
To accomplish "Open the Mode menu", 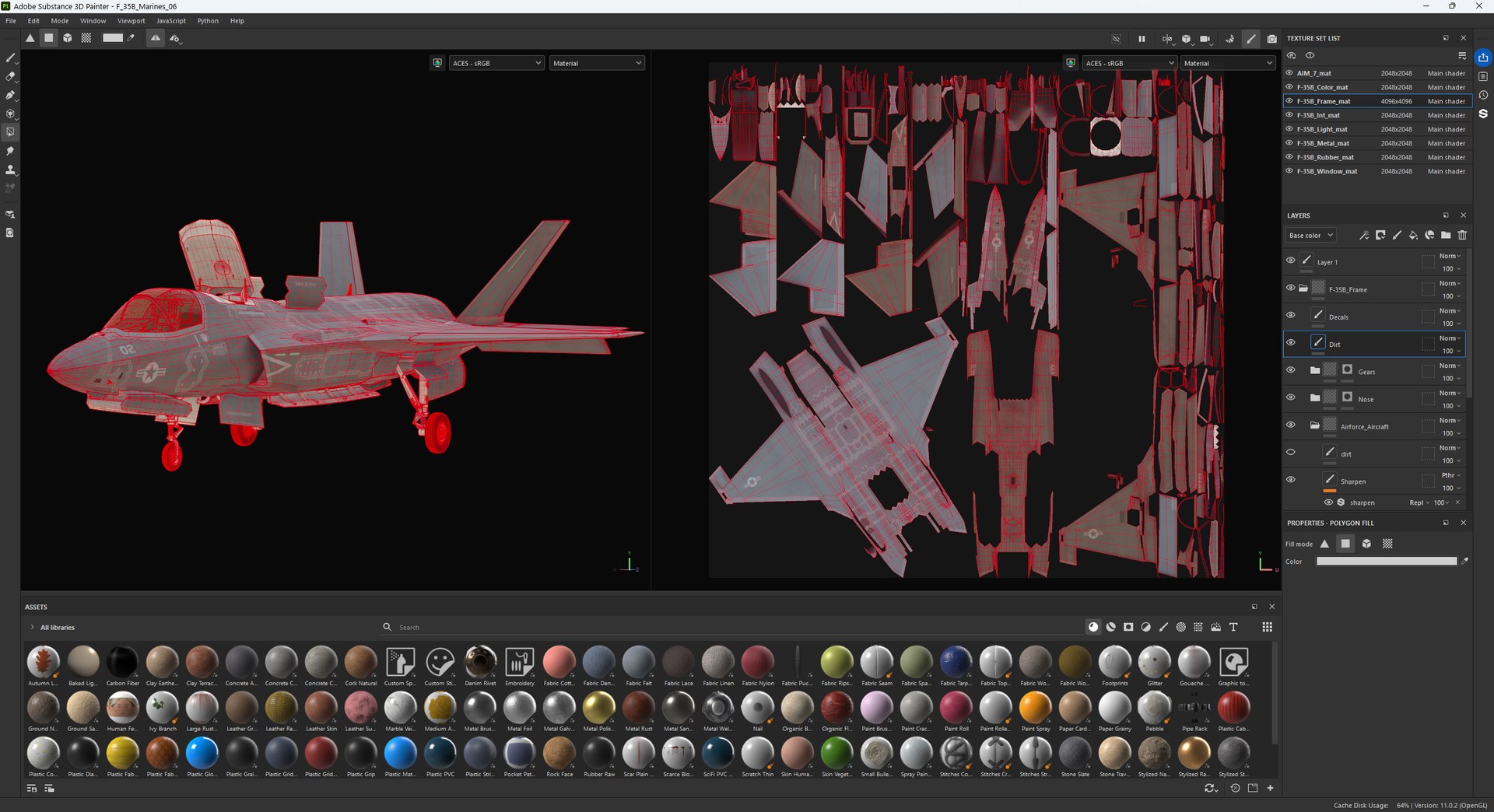I will (60, 21).
